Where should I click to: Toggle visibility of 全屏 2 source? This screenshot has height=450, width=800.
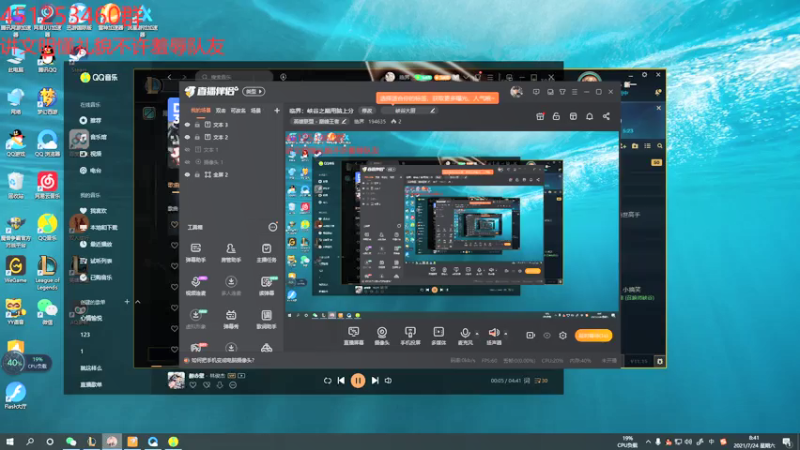187,174
